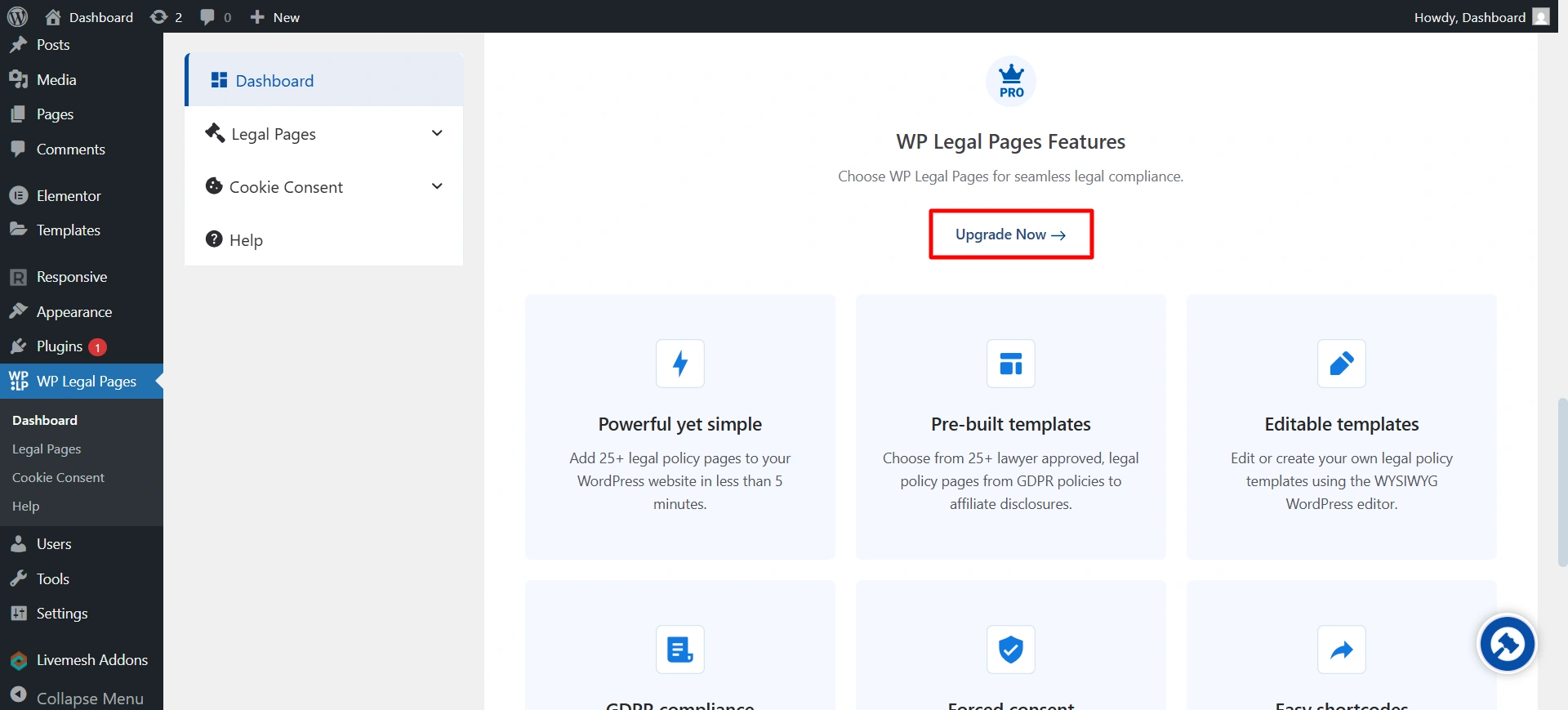
Task: Open the Cookie Consent submenu link
Action: coord(58,477)
